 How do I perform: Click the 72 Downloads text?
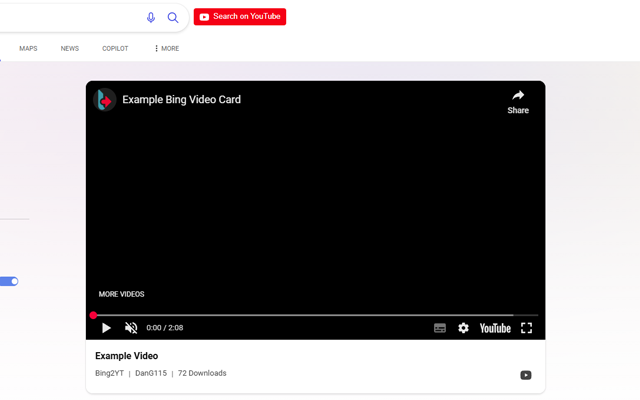pos(202,373)
